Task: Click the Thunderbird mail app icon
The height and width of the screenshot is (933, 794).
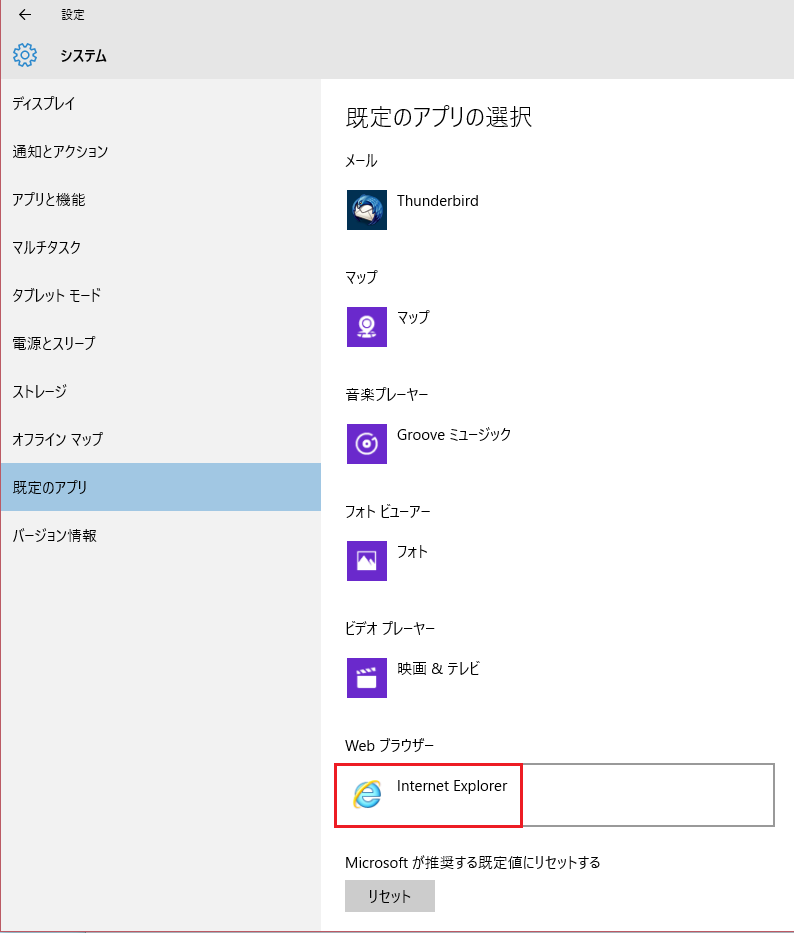Action: coord(367,210)
